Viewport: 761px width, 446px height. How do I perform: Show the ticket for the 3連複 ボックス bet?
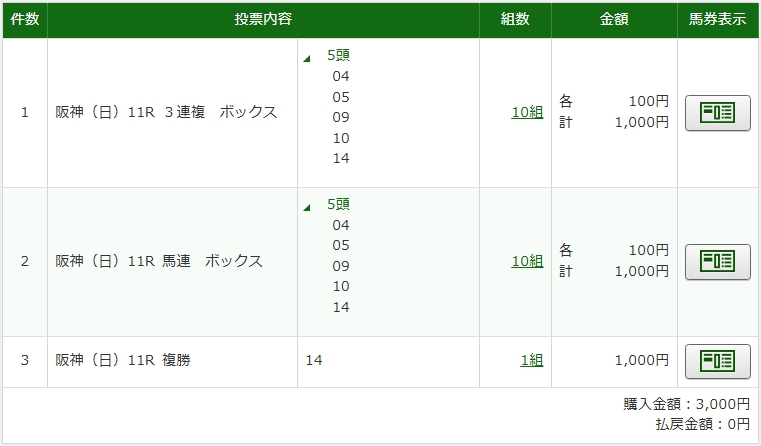717,113
